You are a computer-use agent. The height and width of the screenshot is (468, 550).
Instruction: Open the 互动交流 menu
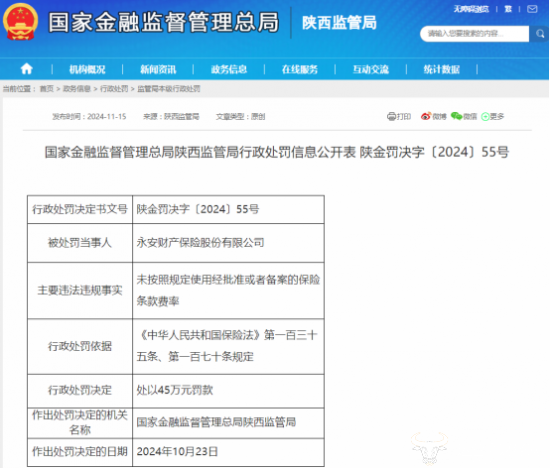[x=371, y=69]
